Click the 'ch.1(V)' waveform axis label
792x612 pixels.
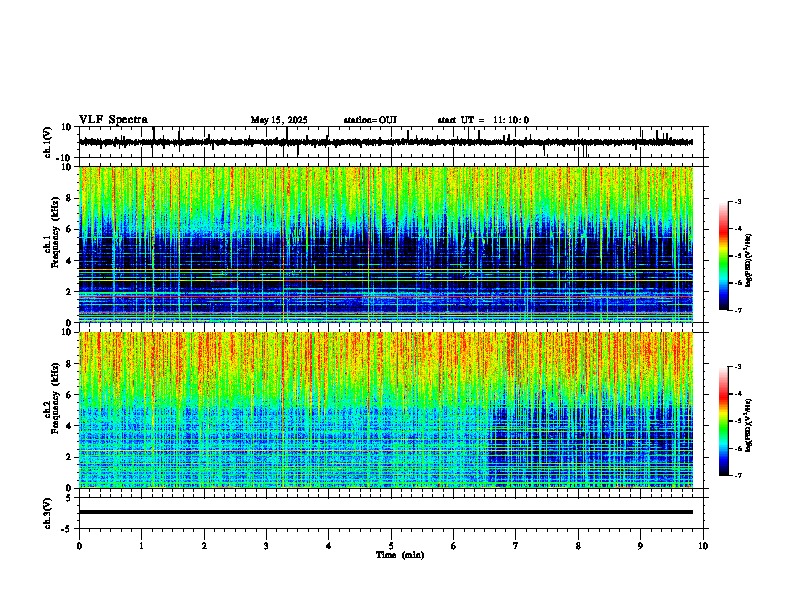click(48, 142)
